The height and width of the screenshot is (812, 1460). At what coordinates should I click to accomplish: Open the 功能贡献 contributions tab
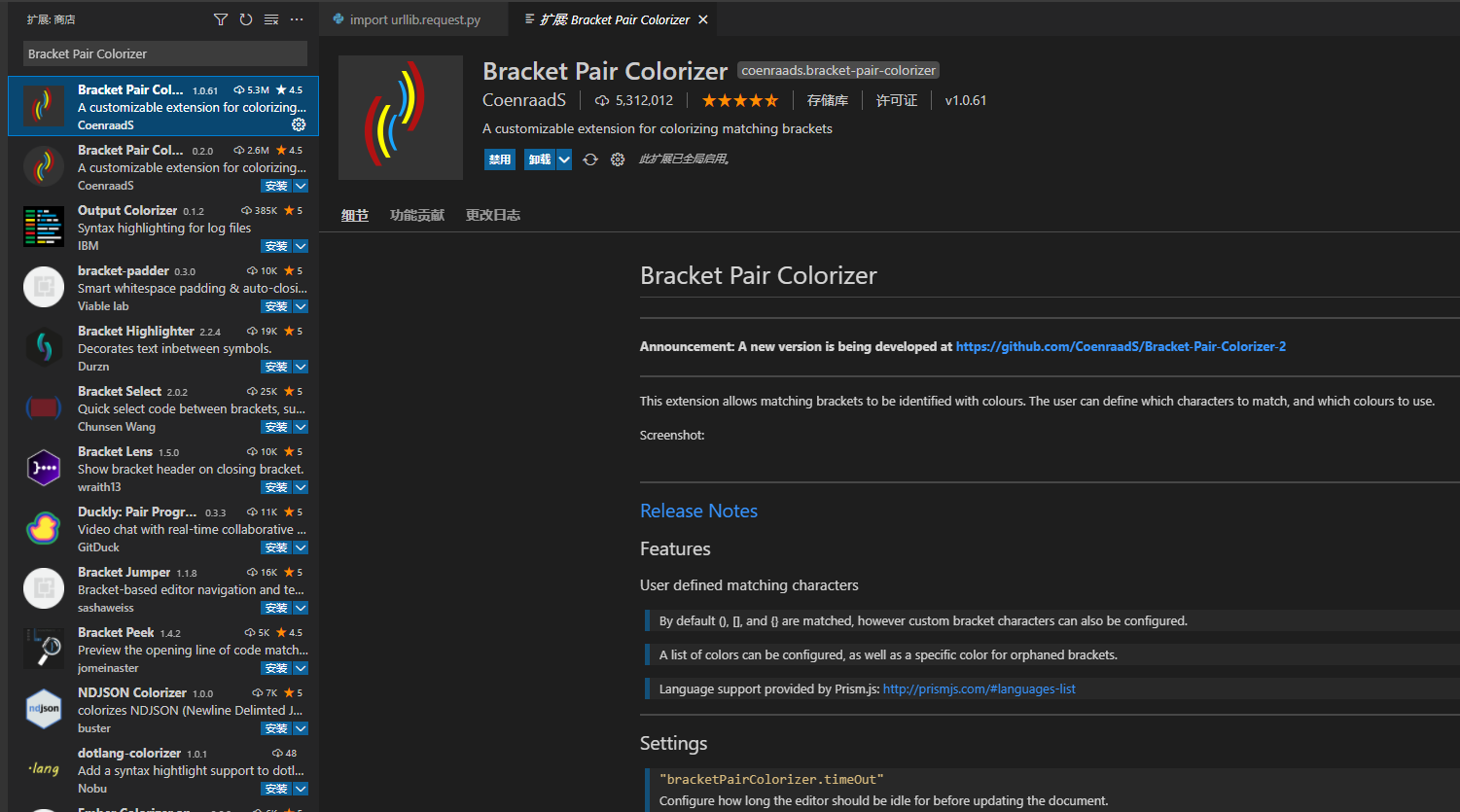coord(417,215)
